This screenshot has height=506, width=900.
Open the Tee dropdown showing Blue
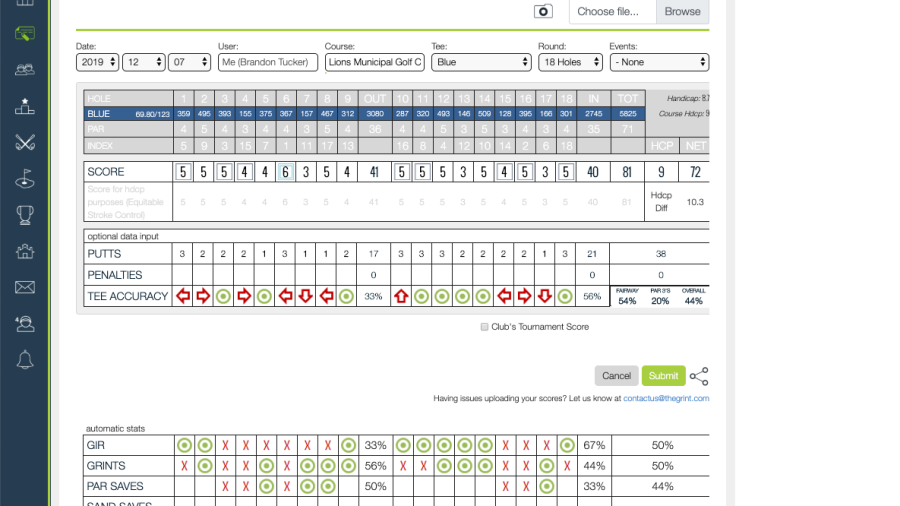tap(481, 62)
